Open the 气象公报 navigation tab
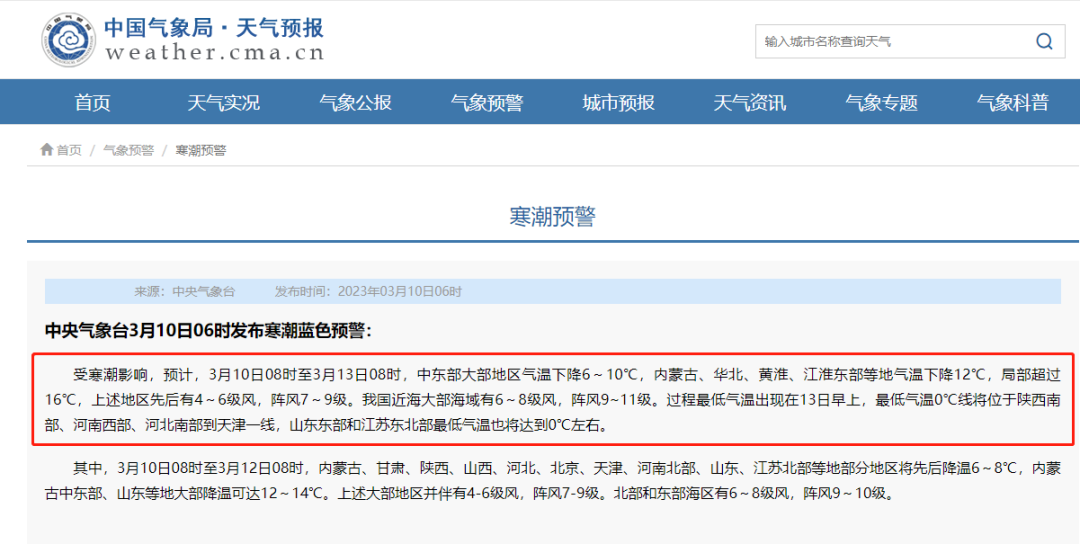Screen dimensions: 1080x544 coord(355,103)
